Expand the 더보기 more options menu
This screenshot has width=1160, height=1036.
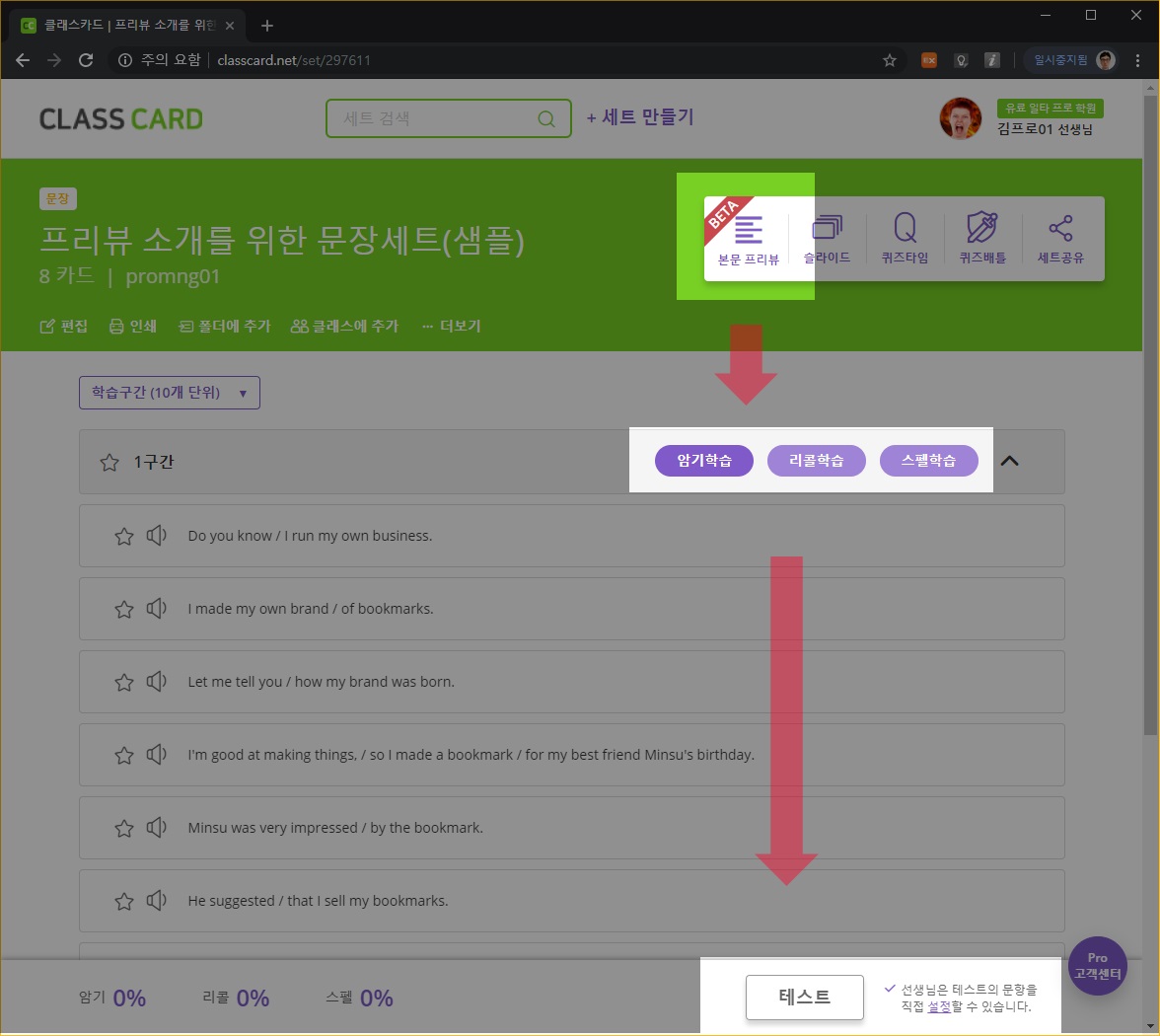pyautogui.click(x=451, y=327)
